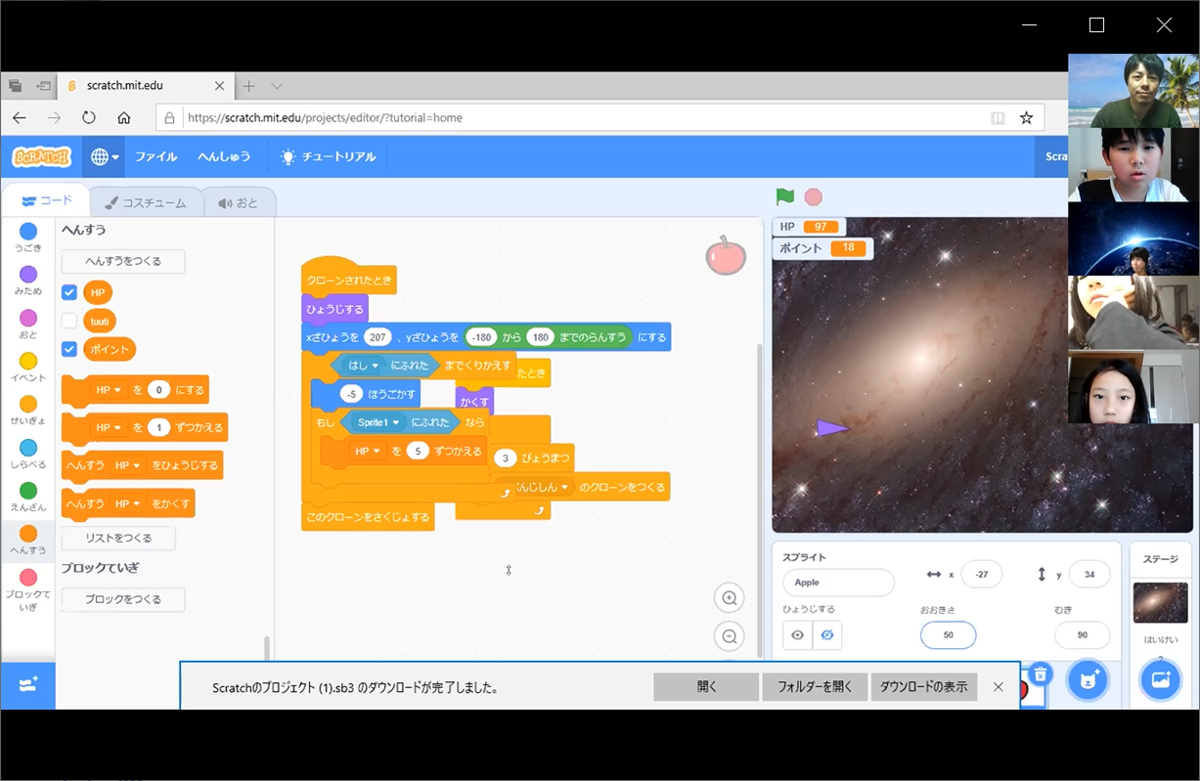Click the クローンされたとき hat block
Image resolution: width=1200 pixels, height=781 pixels.
349,278
